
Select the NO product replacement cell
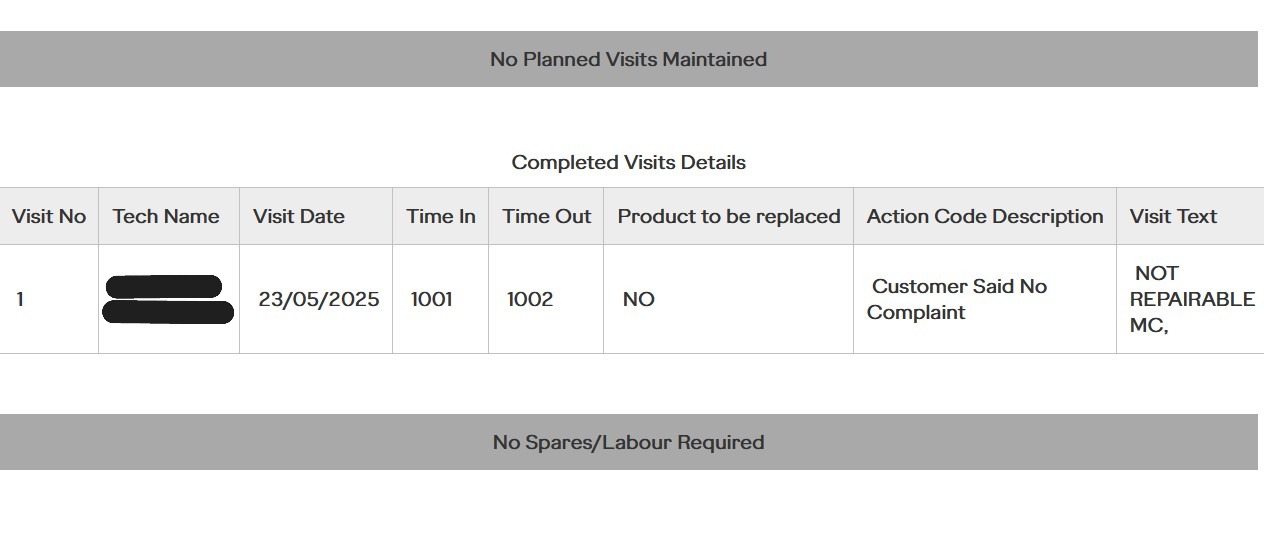tap(638, 299)
